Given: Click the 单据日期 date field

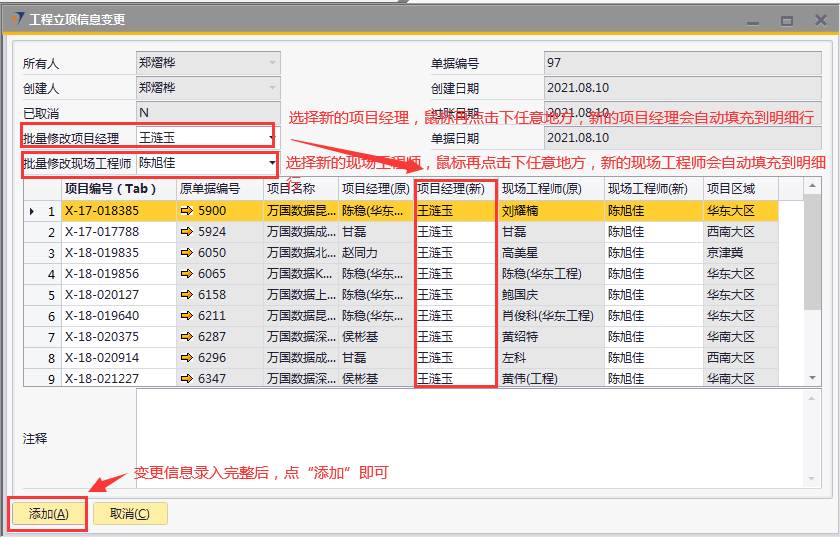Looking at the screenshot, I should click(x=680, y=137).
